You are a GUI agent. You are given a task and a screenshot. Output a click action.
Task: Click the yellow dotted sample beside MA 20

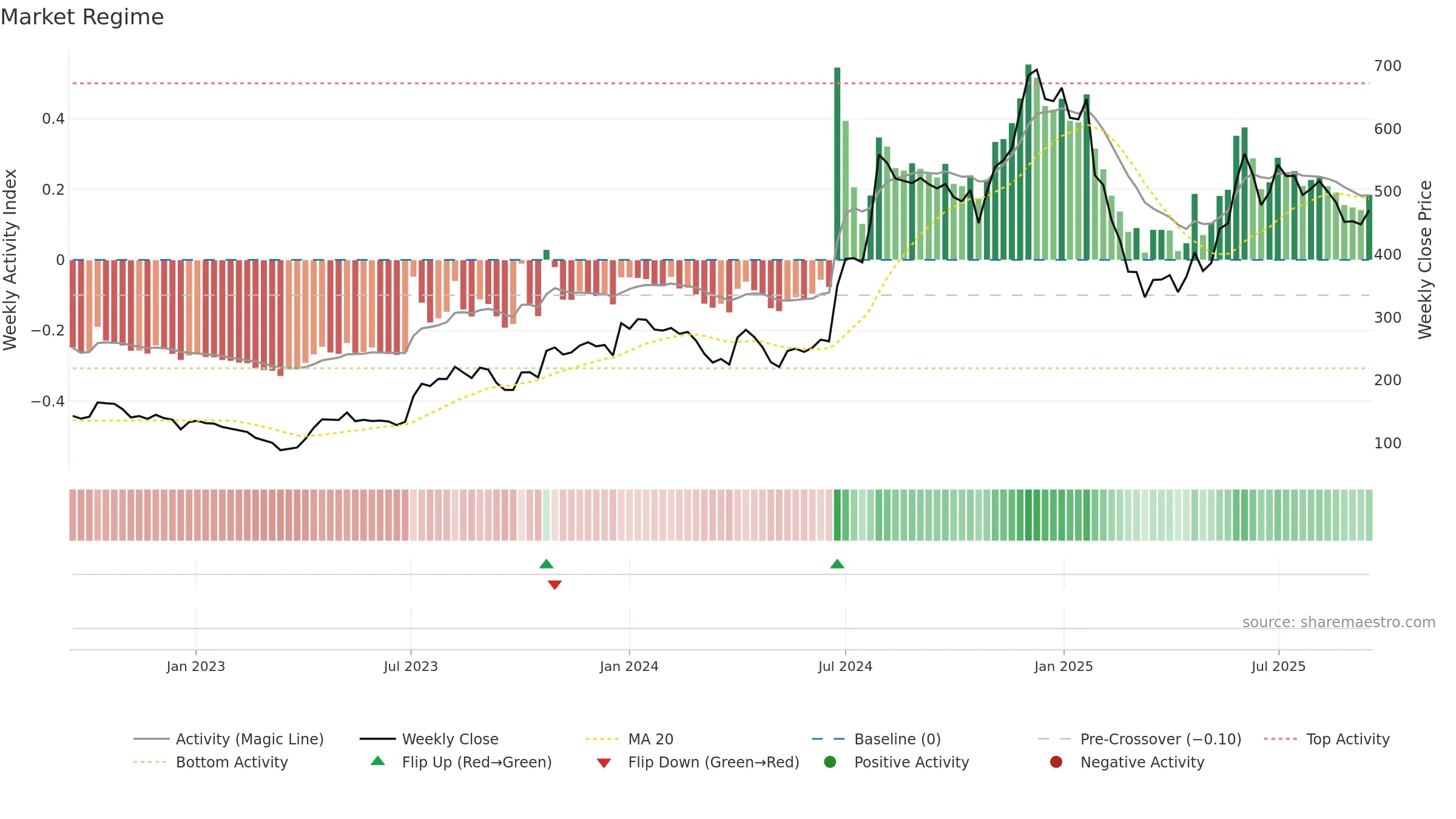point(603,739)
